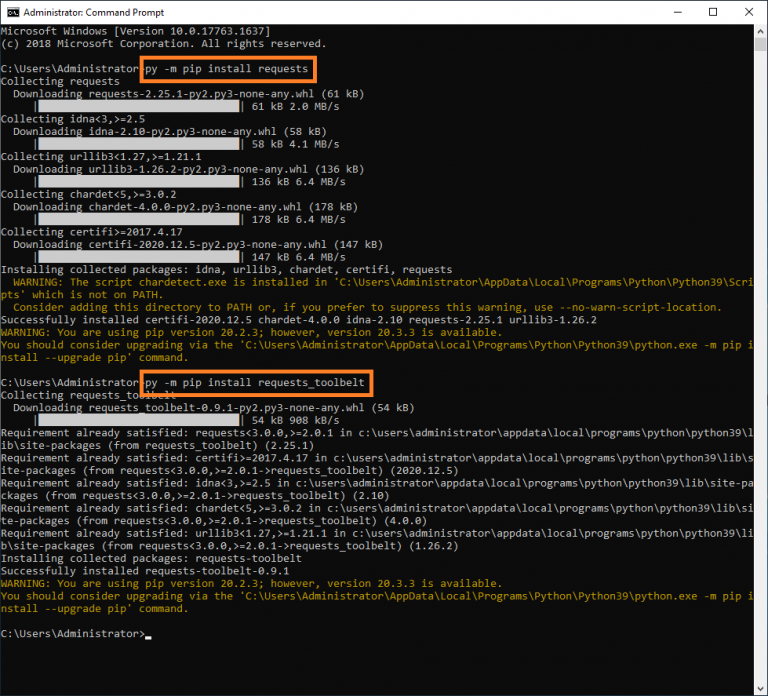The height and width of the screenshot is (696, 768).
Task: Click 'Collecting certifi>=2017.4.17' line
Action: click(x=92, y=232)
